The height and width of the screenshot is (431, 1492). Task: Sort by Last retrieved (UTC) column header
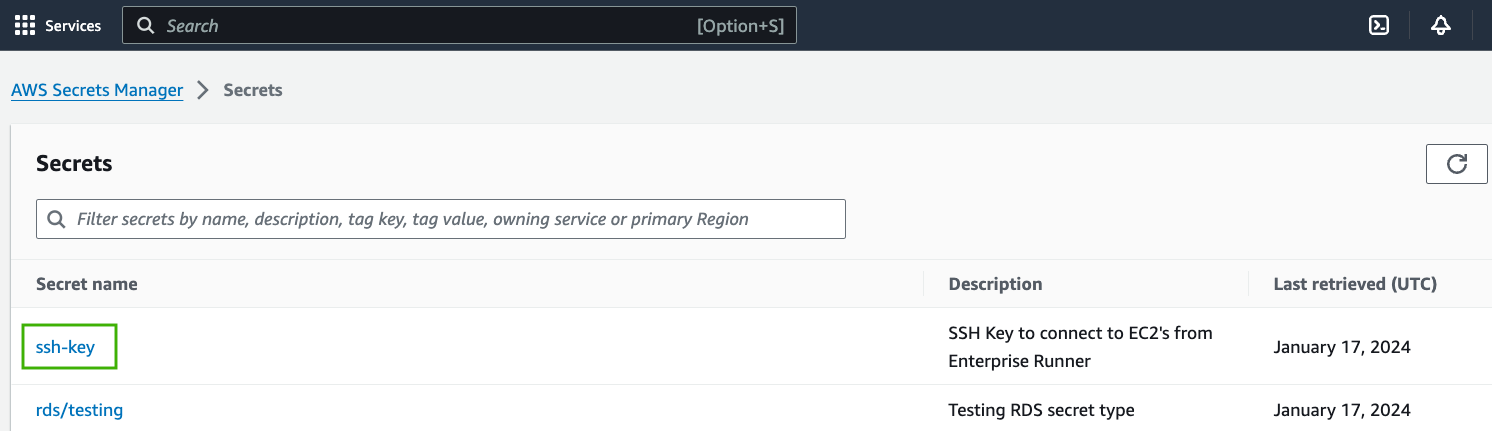coord(1355,284)
